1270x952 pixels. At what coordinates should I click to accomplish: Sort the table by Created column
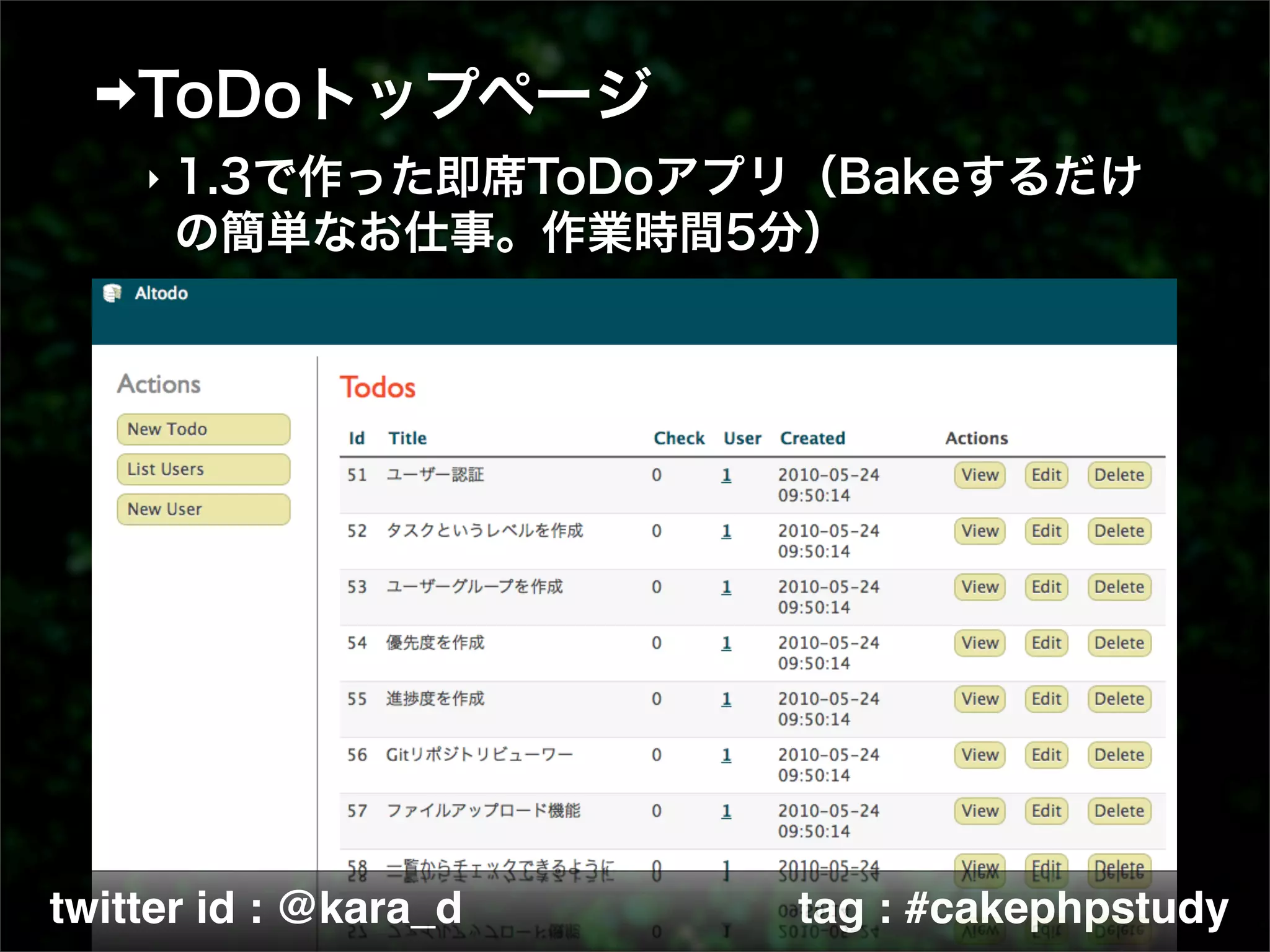click(x=812, y=438)
